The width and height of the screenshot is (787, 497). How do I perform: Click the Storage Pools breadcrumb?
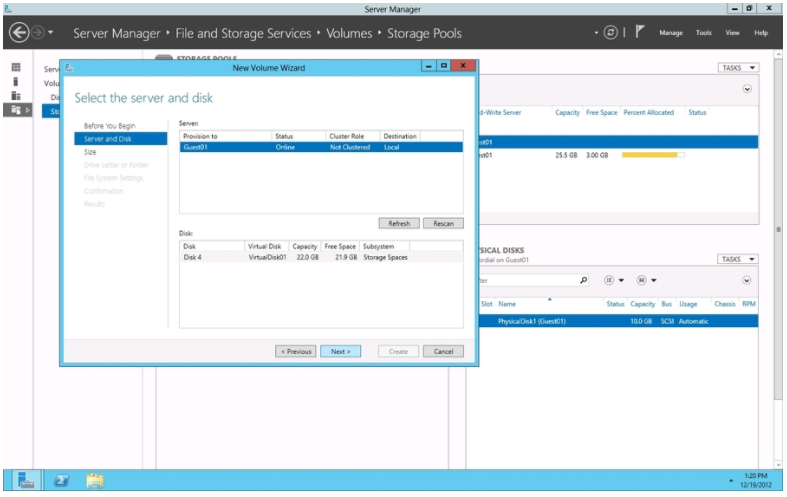click(x=424, y=34)
